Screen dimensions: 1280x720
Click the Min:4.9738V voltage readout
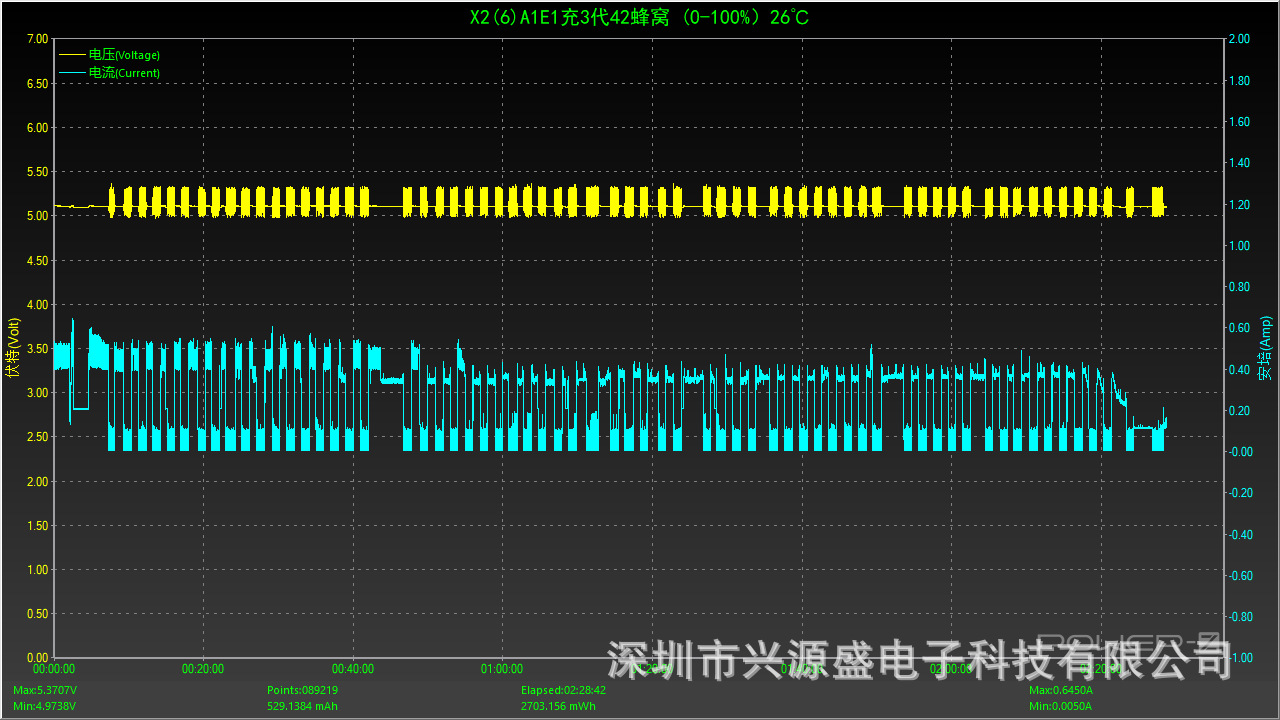tap(44, 706)
